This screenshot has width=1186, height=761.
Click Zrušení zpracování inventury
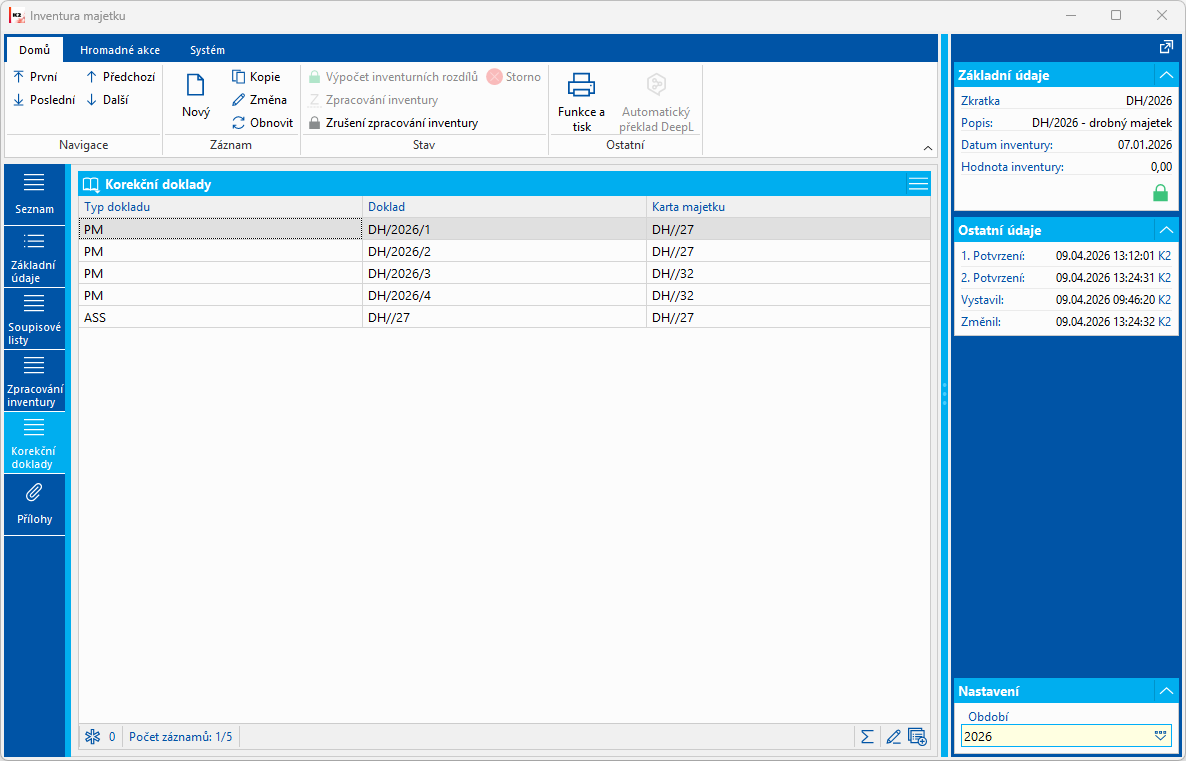click(x=393, y=123)
